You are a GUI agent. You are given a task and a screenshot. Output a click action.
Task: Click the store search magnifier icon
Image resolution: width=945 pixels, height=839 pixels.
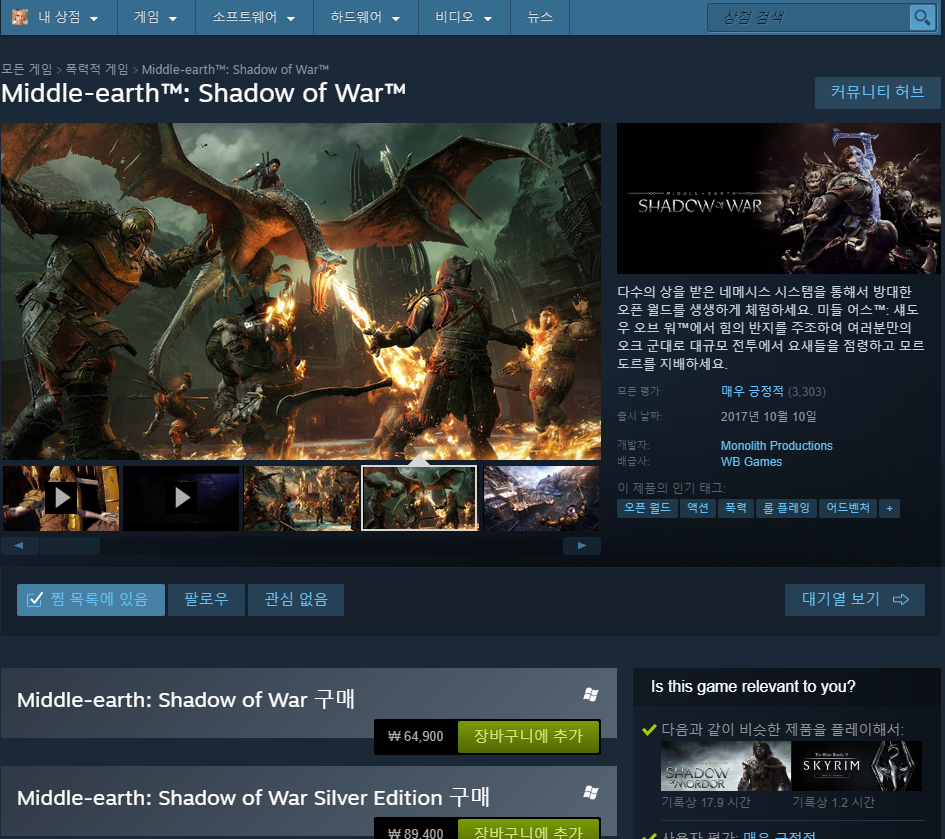(x=922, y=17)
